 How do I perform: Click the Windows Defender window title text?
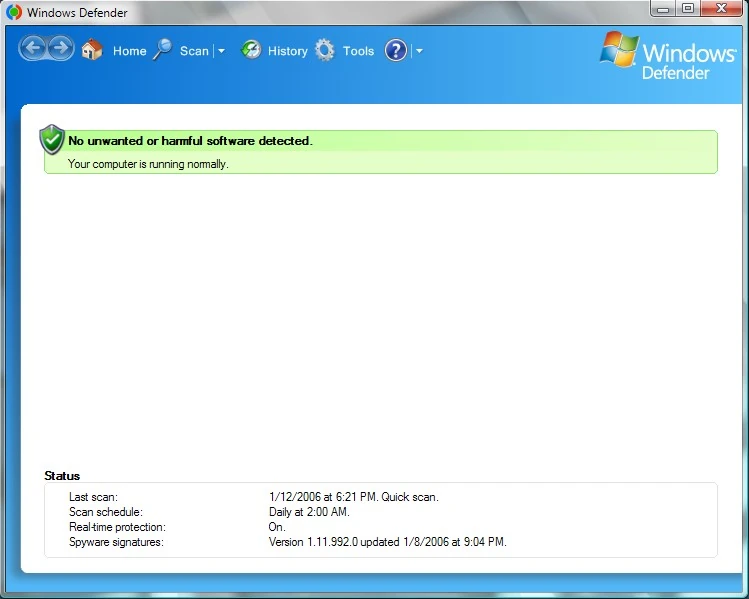coord(77,12)
